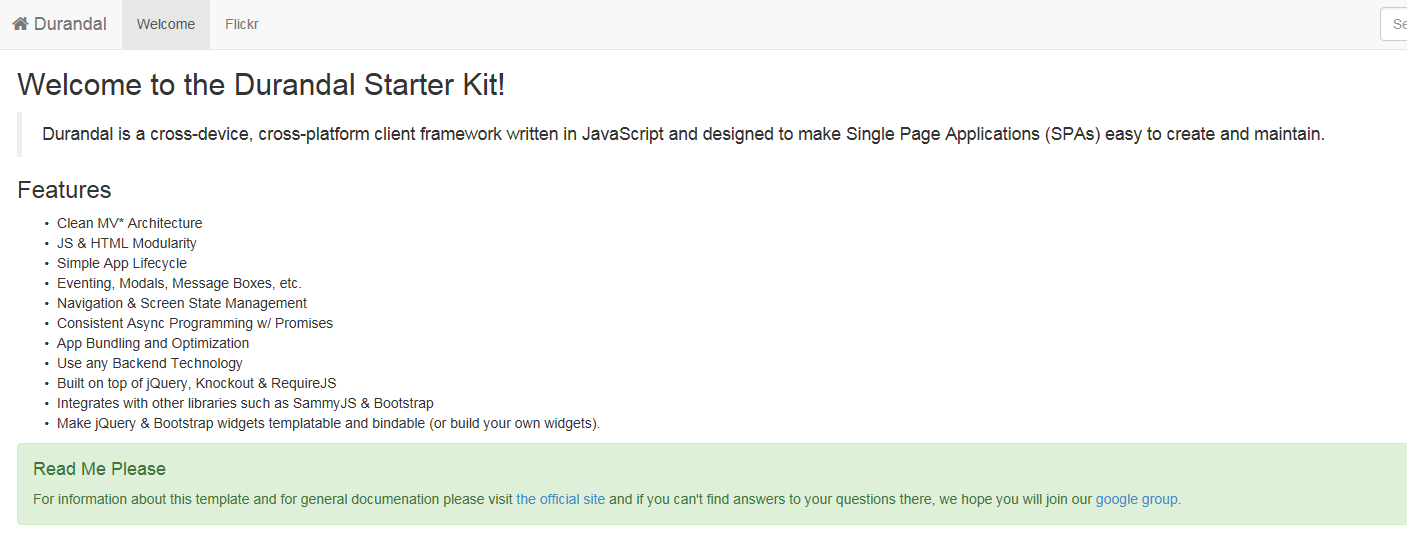
Task: Click the Durandal description blockquote text
Action: [x=683, y=134]
